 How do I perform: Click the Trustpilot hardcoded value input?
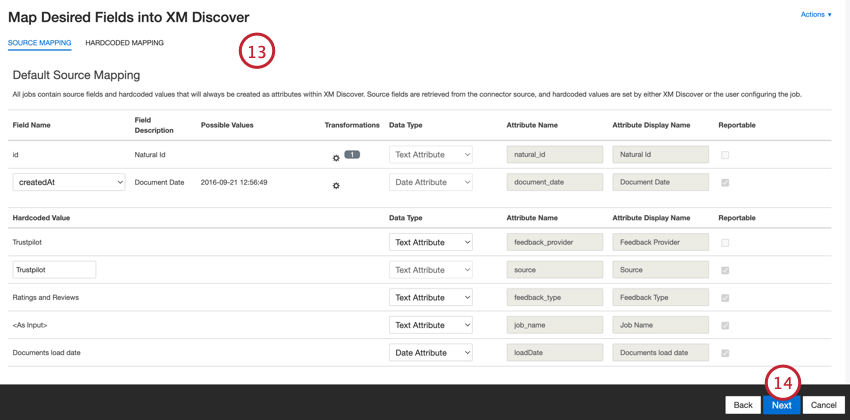pyautogui.click(x=54, y=270)
